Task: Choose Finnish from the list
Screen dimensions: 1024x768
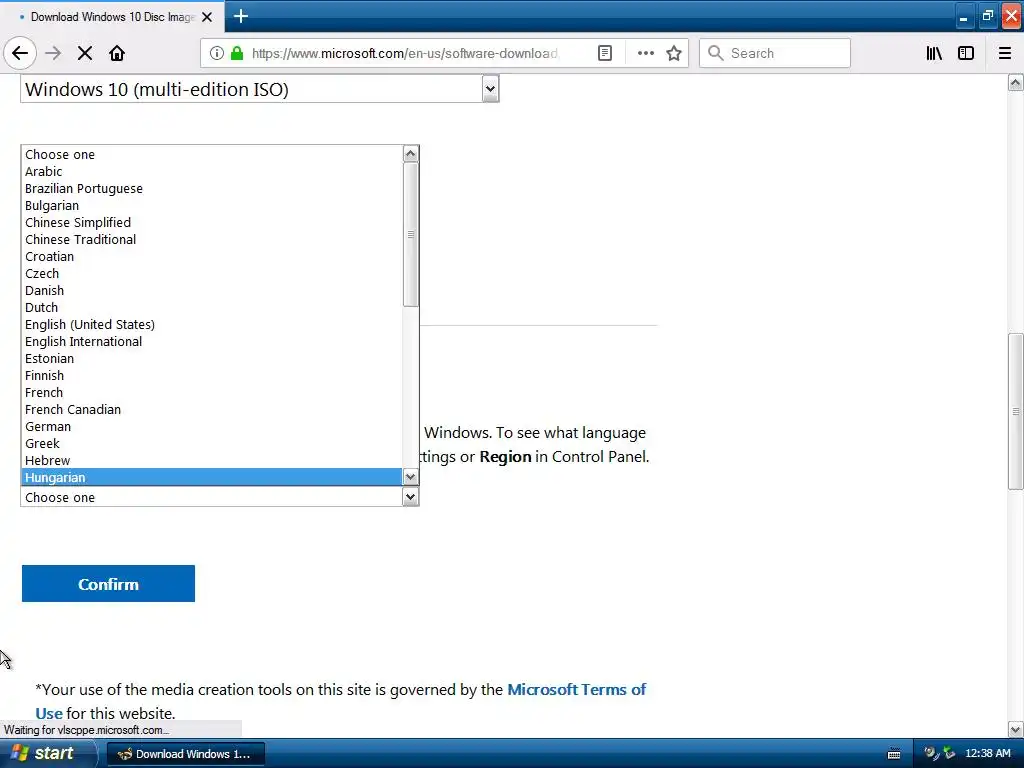Action: tap(213, 375)
